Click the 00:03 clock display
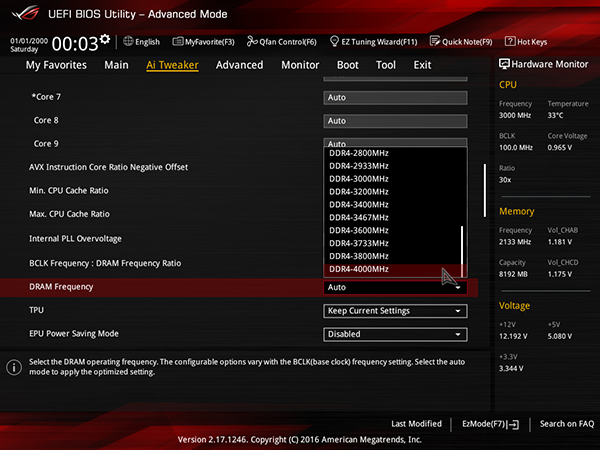Viewport: 600px width, 450px height. 75,43
